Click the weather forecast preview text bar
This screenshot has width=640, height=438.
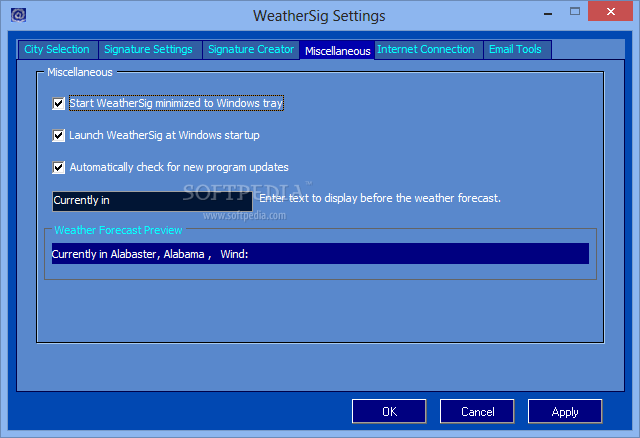(x=320, y=253)
